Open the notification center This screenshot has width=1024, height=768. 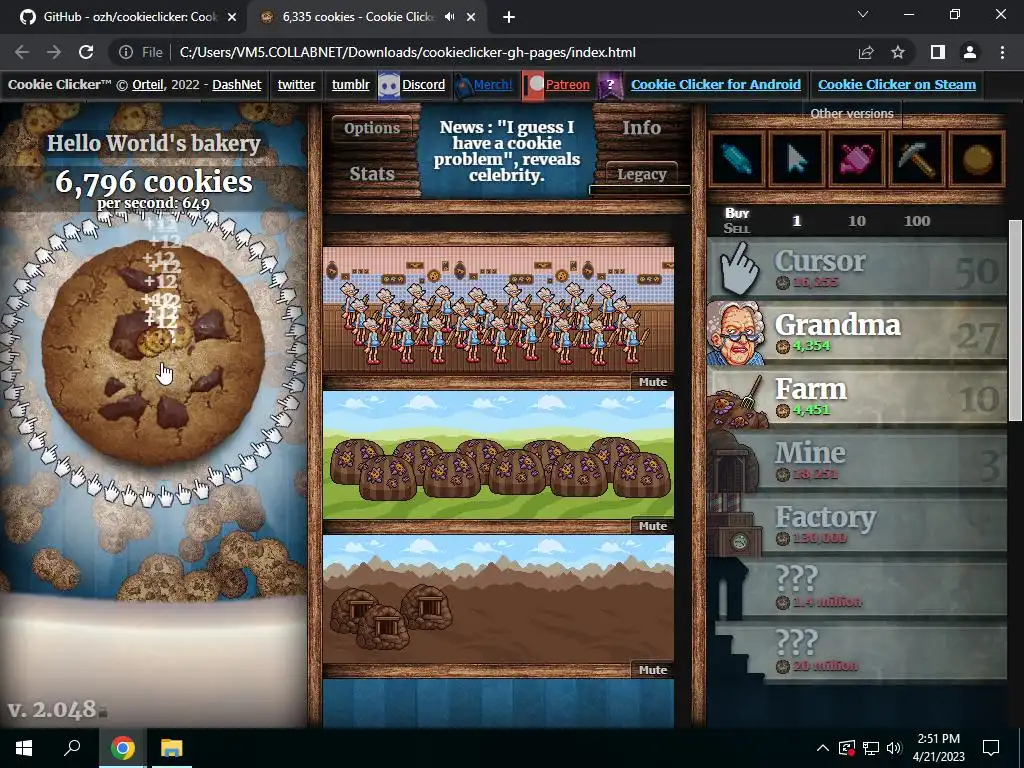[x=991, y=748]
